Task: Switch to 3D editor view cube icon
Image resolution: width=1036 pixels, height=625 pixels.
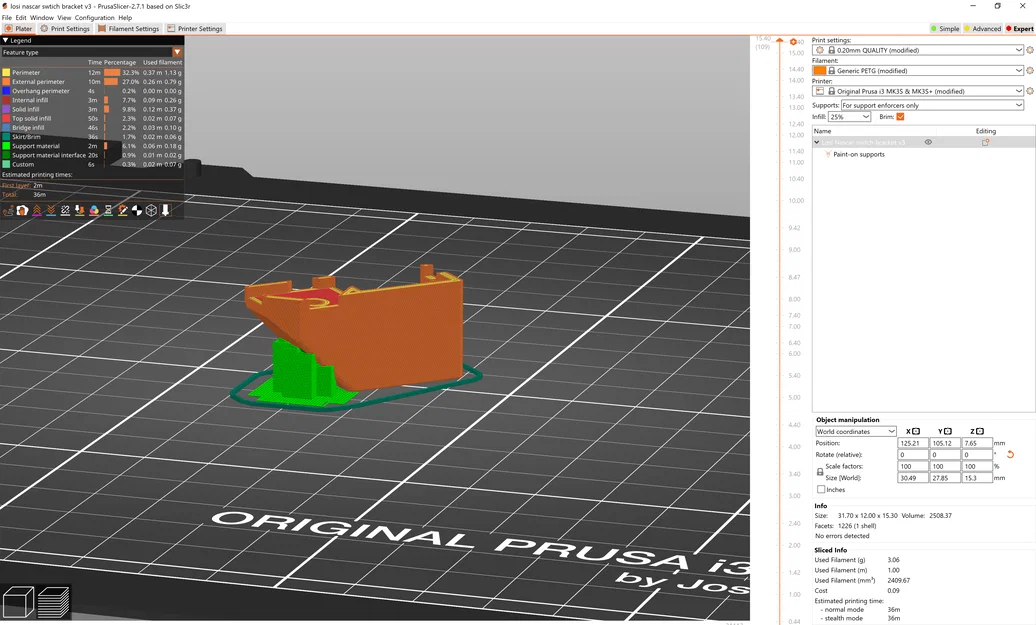Action: tap(18, 602)
